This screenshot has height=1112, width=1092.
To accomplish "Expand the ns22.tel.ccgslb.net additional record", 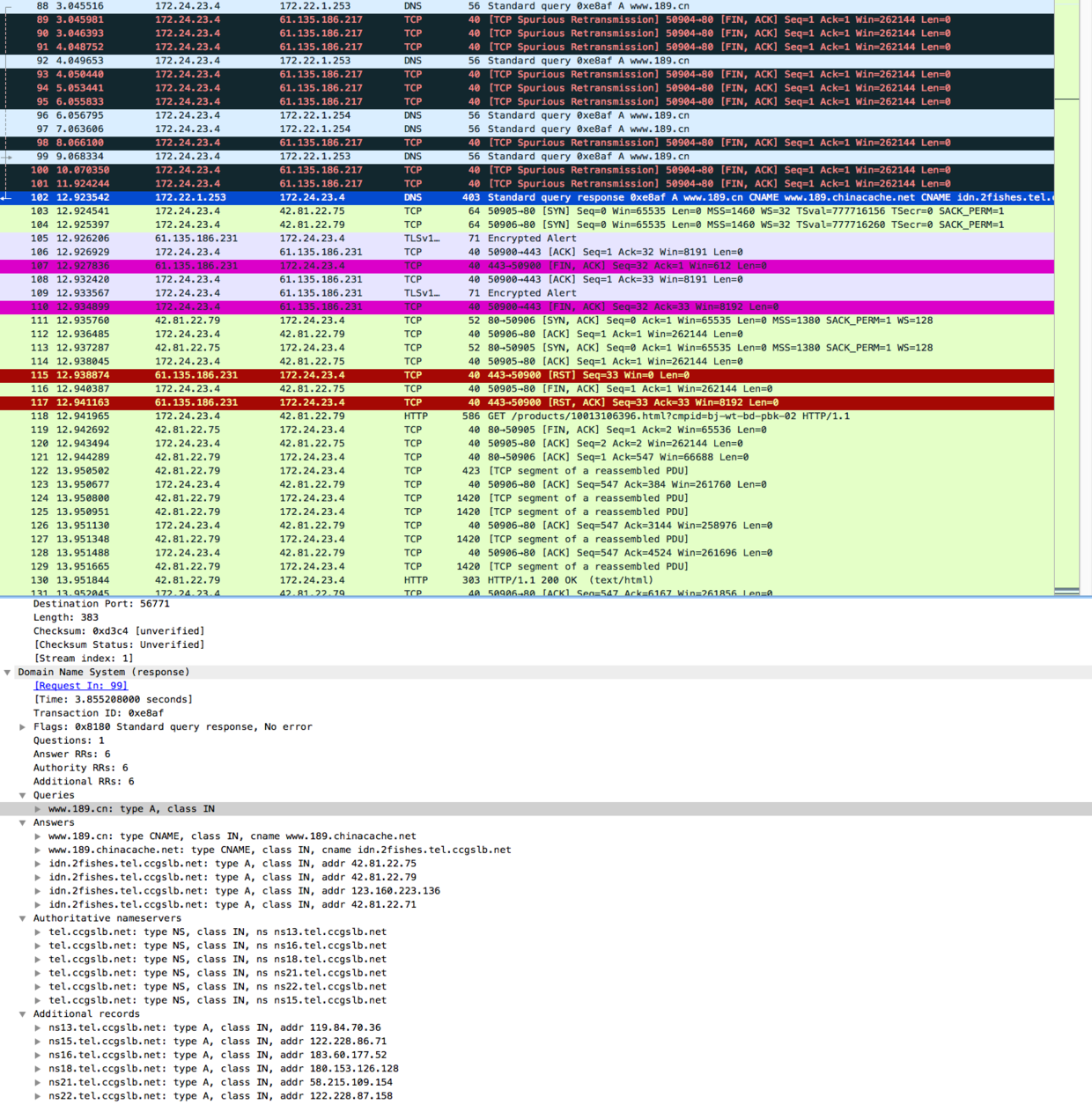I will 38,1095.
